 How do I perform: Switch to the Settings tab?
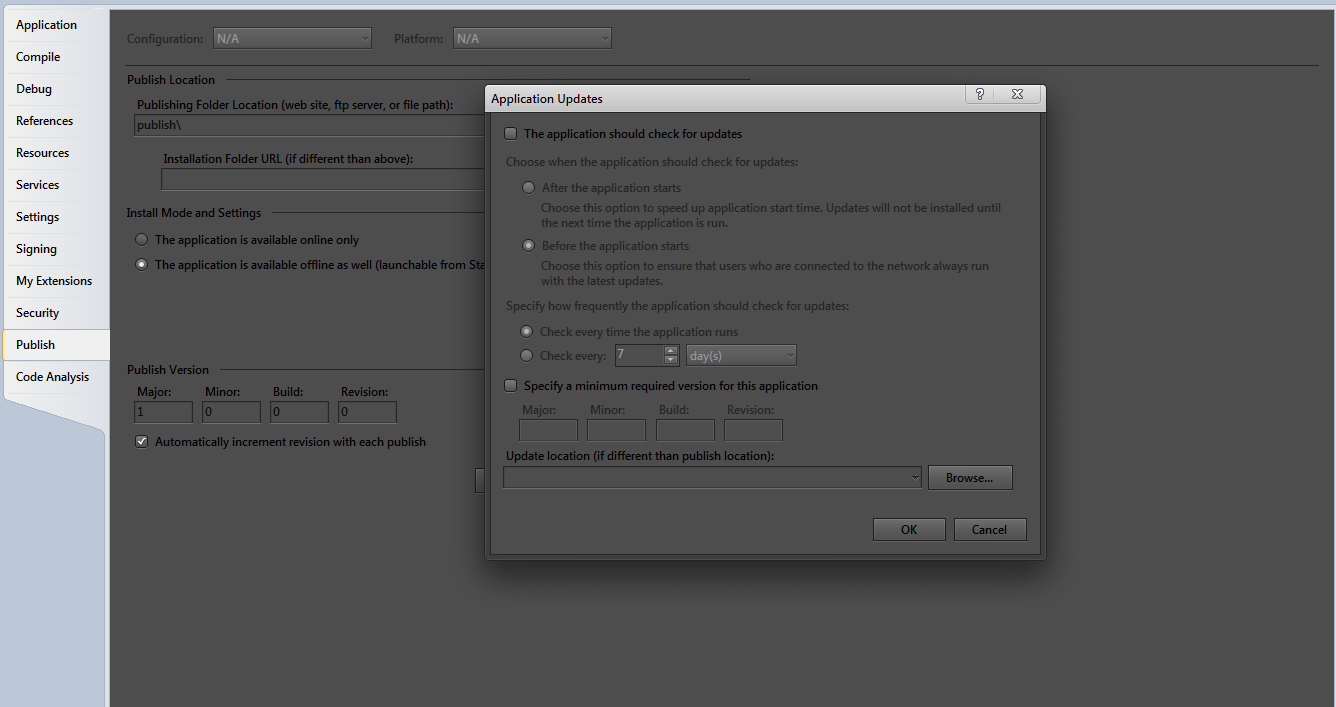pos(38,217)
